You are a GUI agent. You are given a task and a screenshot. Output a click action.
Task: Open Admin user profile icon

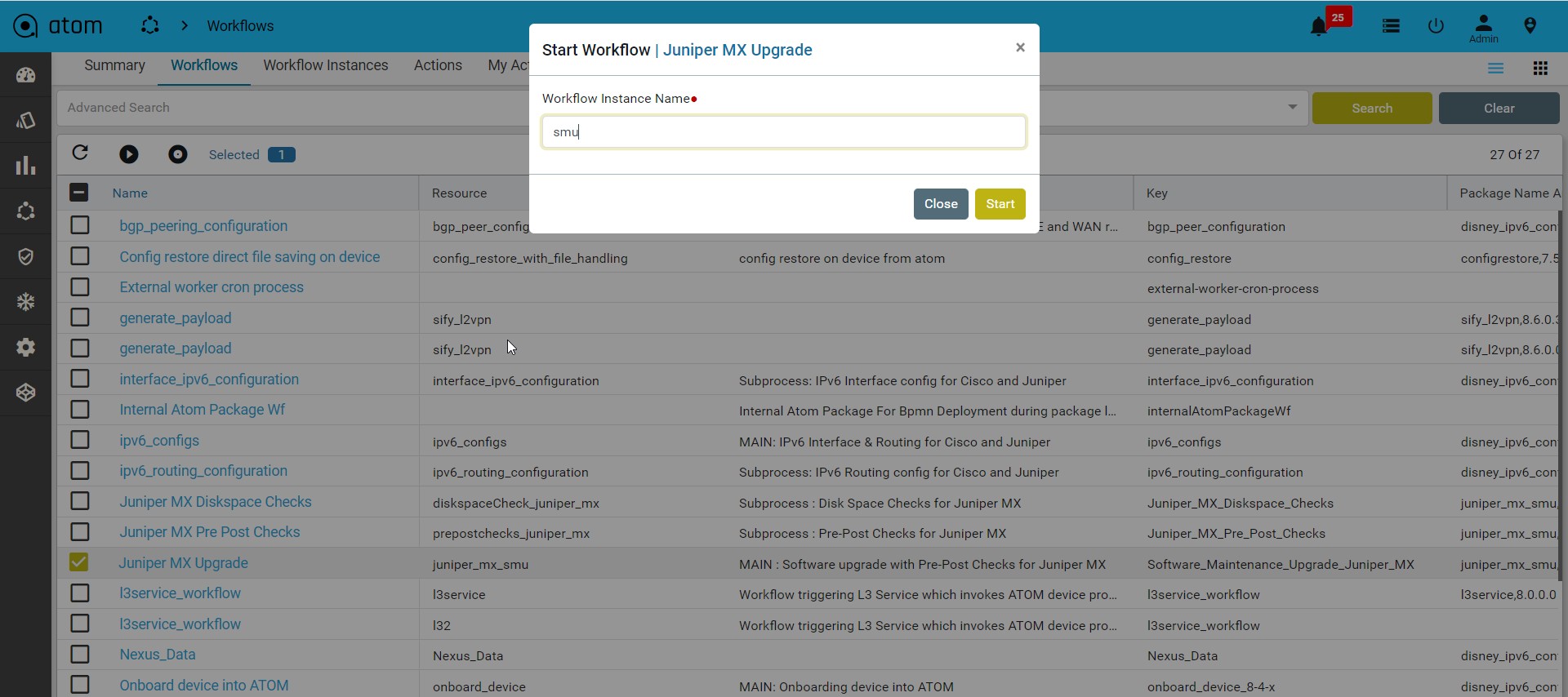1484,28
